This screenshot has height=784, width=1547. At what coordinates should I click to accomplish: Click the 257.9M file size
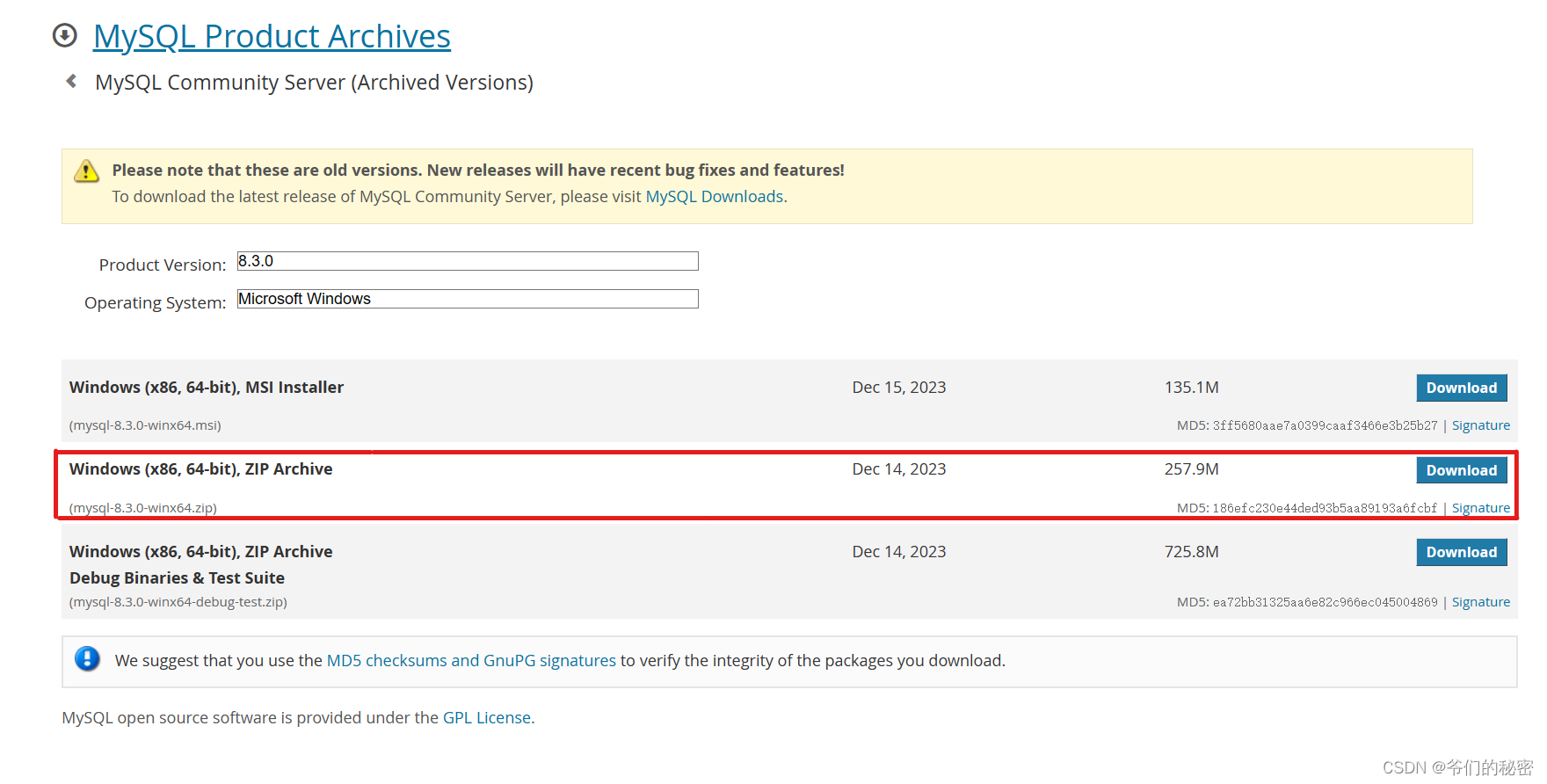click(x=1192, y=469)
